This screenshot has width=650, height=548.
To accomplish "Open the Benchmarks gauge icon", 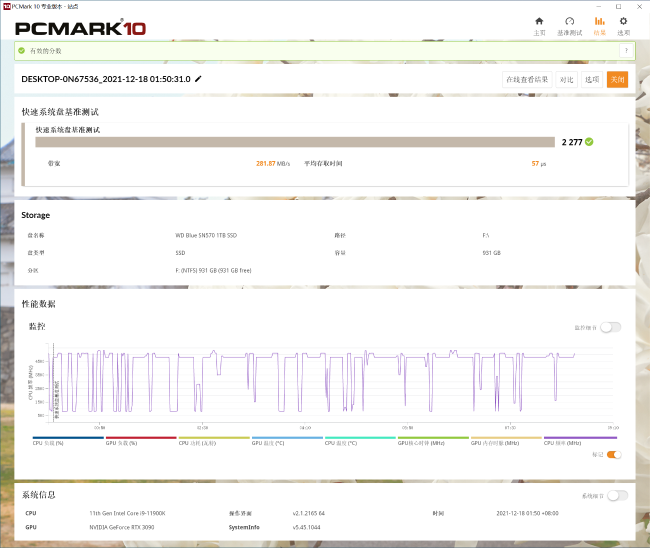I will pos(570,22).
